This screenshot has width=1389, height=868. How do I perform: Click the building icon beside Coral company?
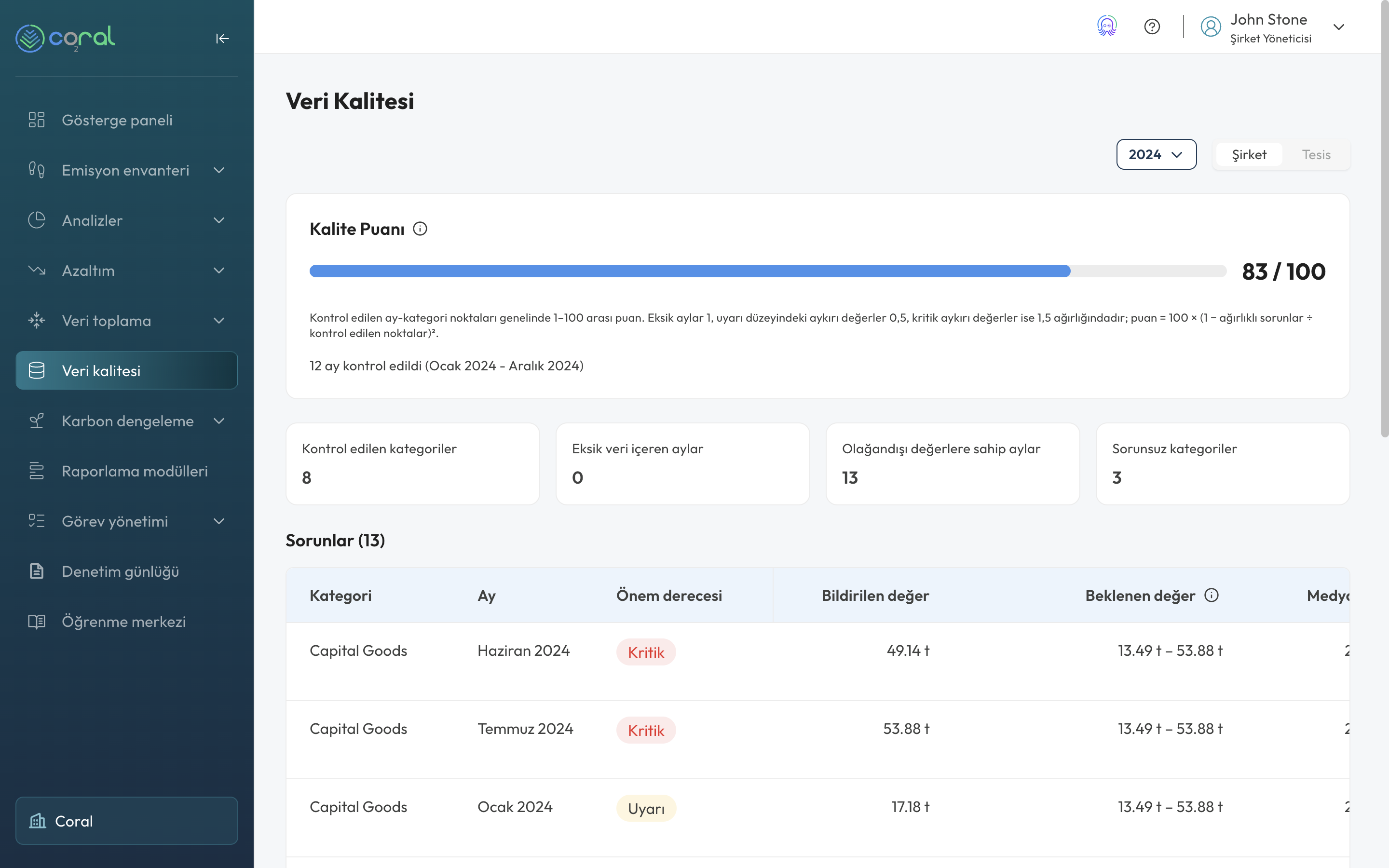pos(38,821)
